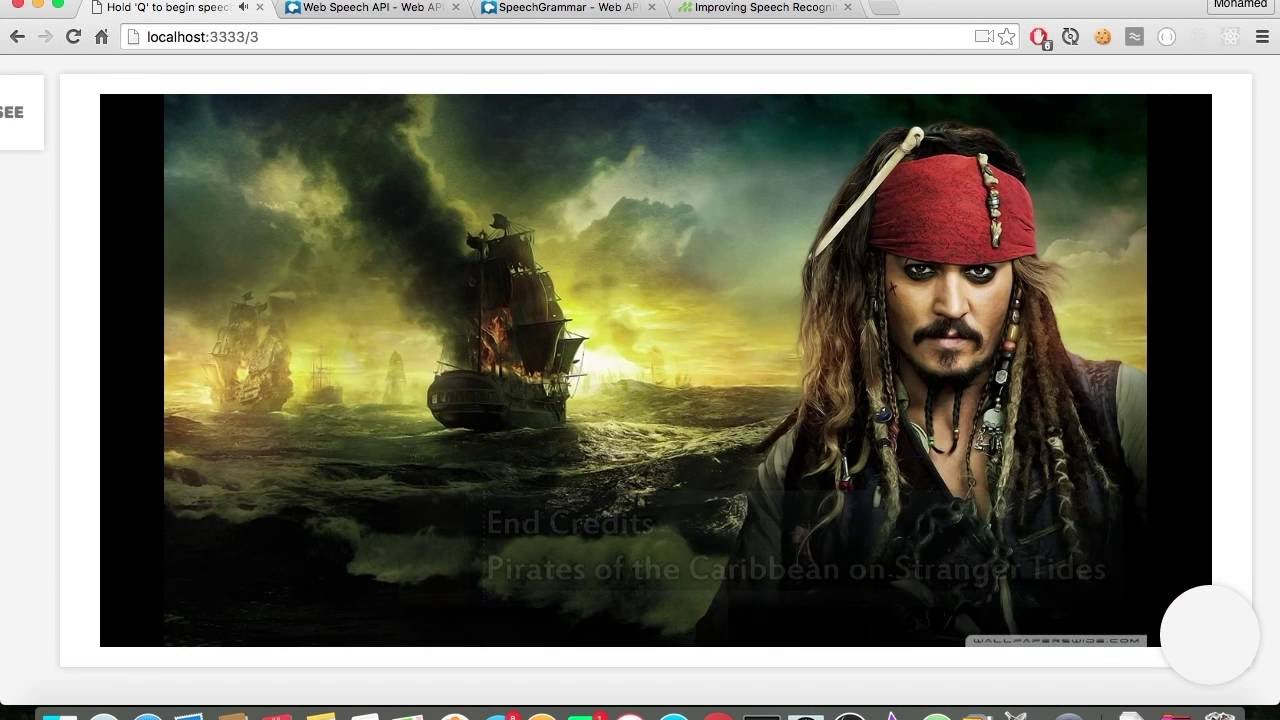The image size is (1280, 720).
Task: Close the Improving Speech Recognition tab
Action: point(848,8)
